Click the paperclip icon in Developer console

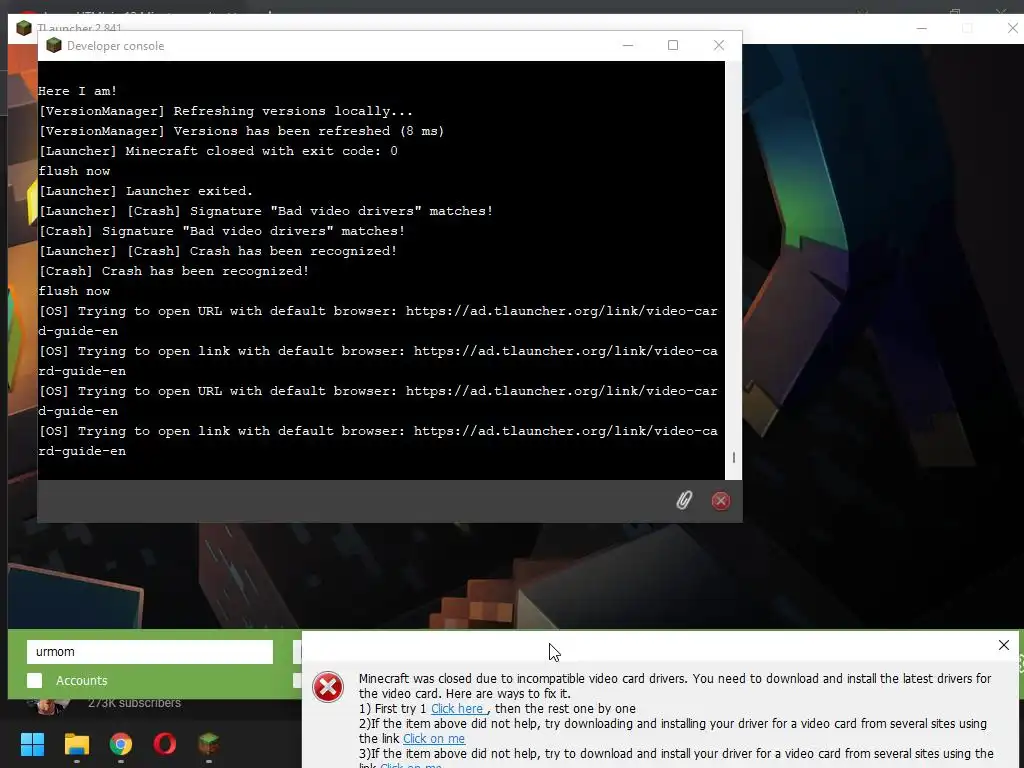click(684, 500)
